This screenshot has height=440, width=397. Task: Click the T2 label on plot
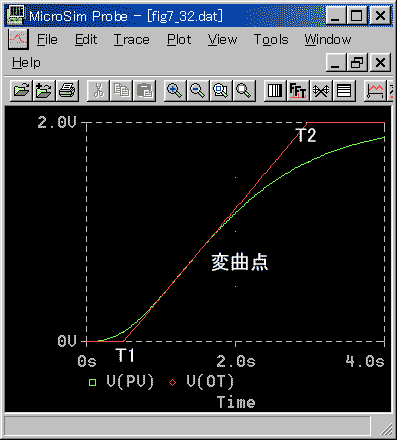pyautogui.click(x=306, y=135)
